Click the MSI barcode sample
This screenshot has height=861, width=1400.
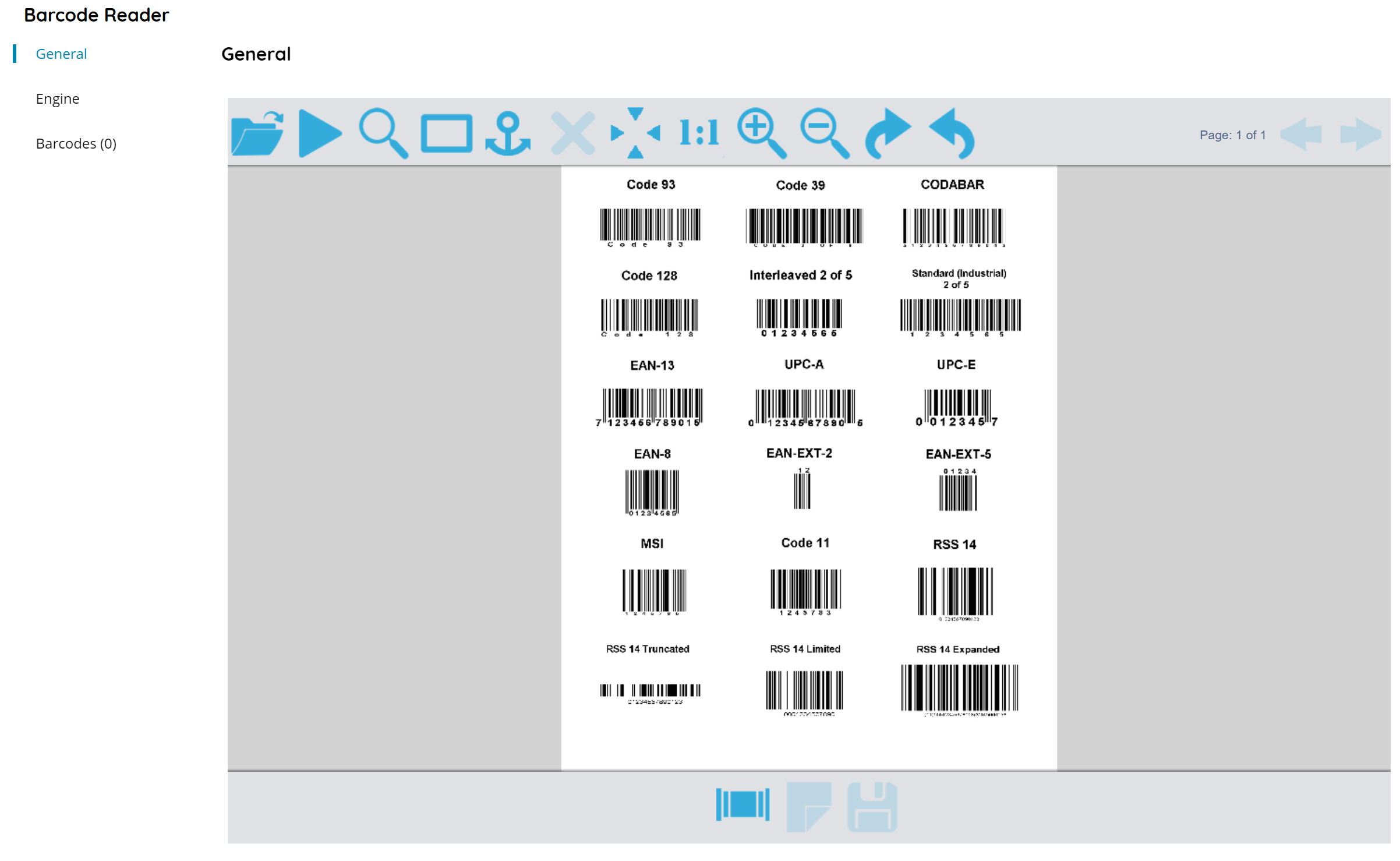tap(654, 592)
